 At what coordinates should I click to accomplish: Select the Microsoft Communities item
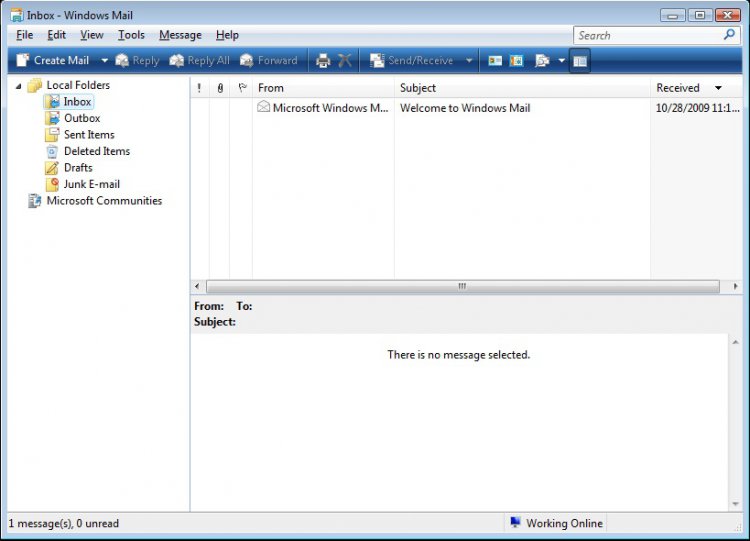104,201
